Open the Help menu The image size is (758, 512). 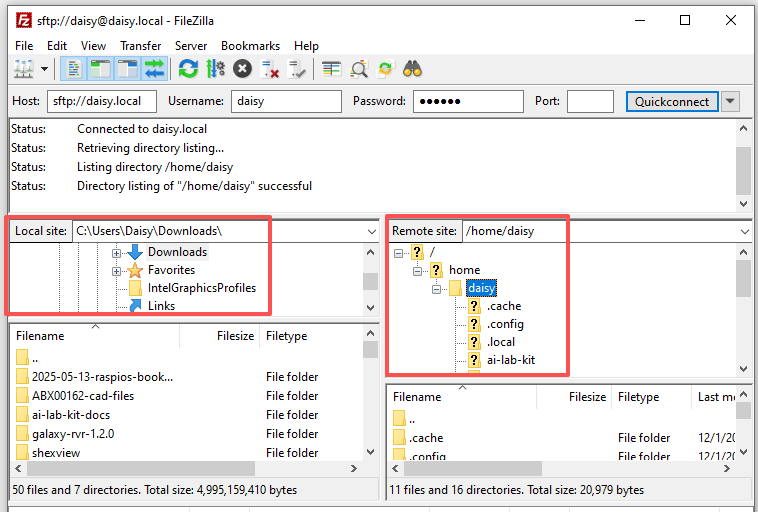point(306,46)
